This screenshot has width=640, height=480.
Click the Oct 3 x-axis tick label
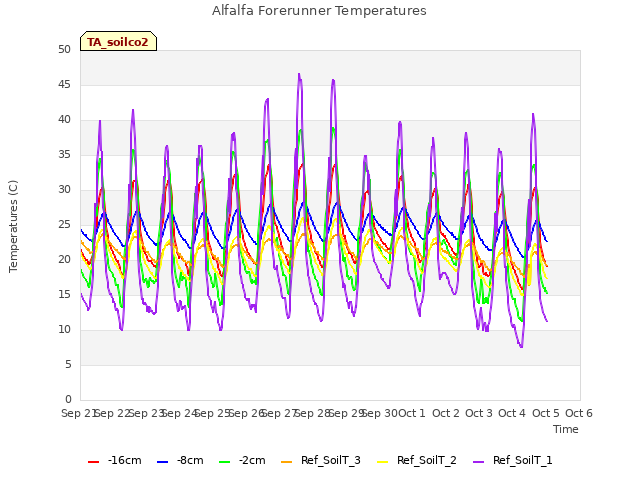point(479,413)
